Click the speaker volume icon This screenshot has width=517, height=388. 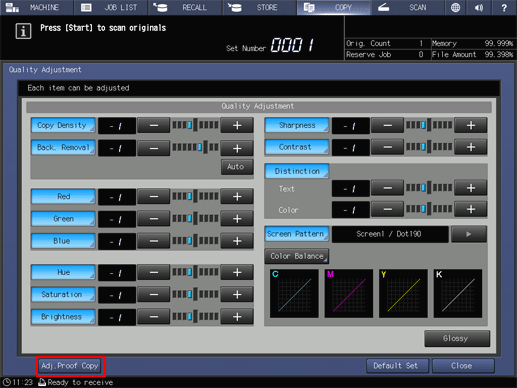479,7
